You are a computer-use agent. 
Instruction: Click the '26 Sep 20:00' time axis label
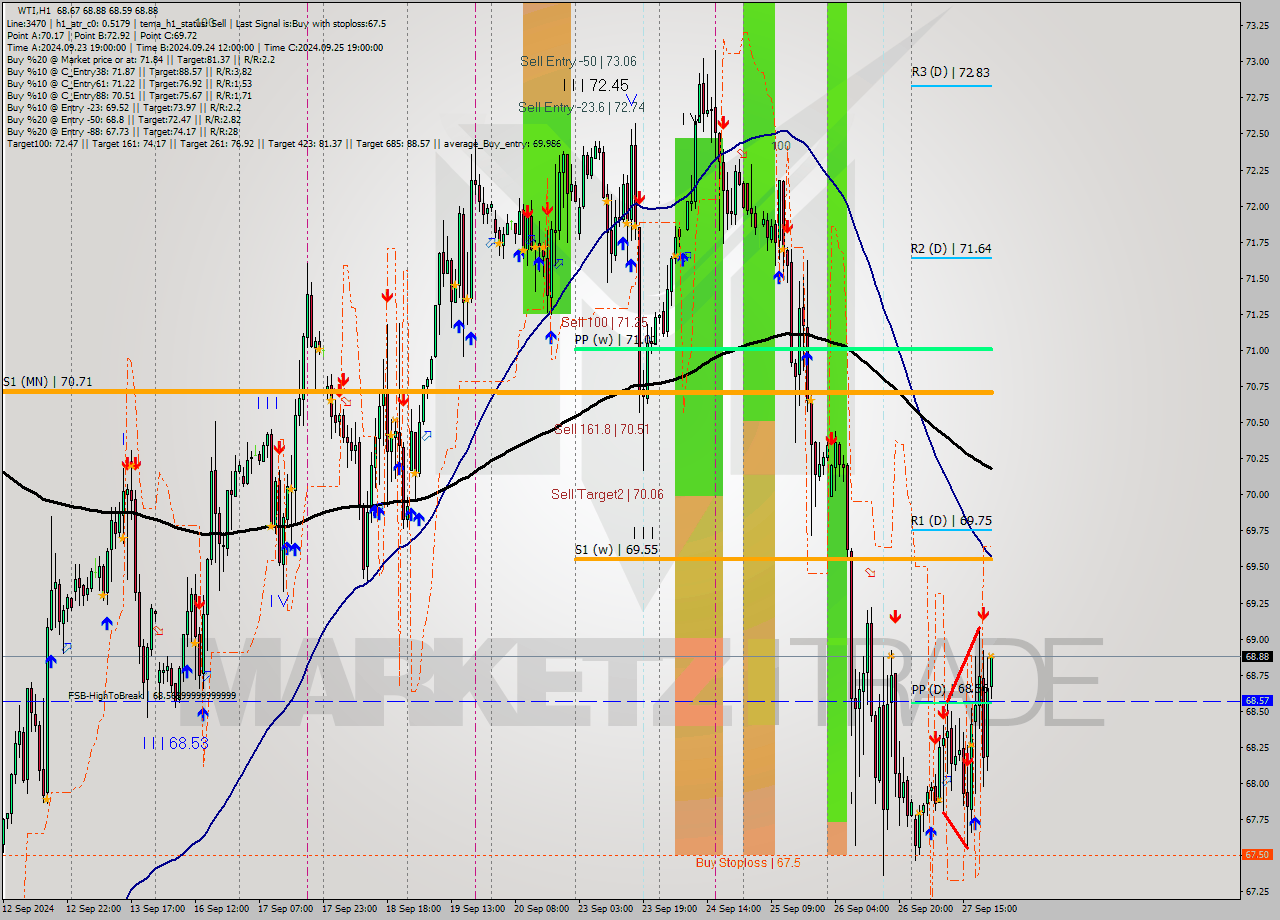tap(925, 909)
